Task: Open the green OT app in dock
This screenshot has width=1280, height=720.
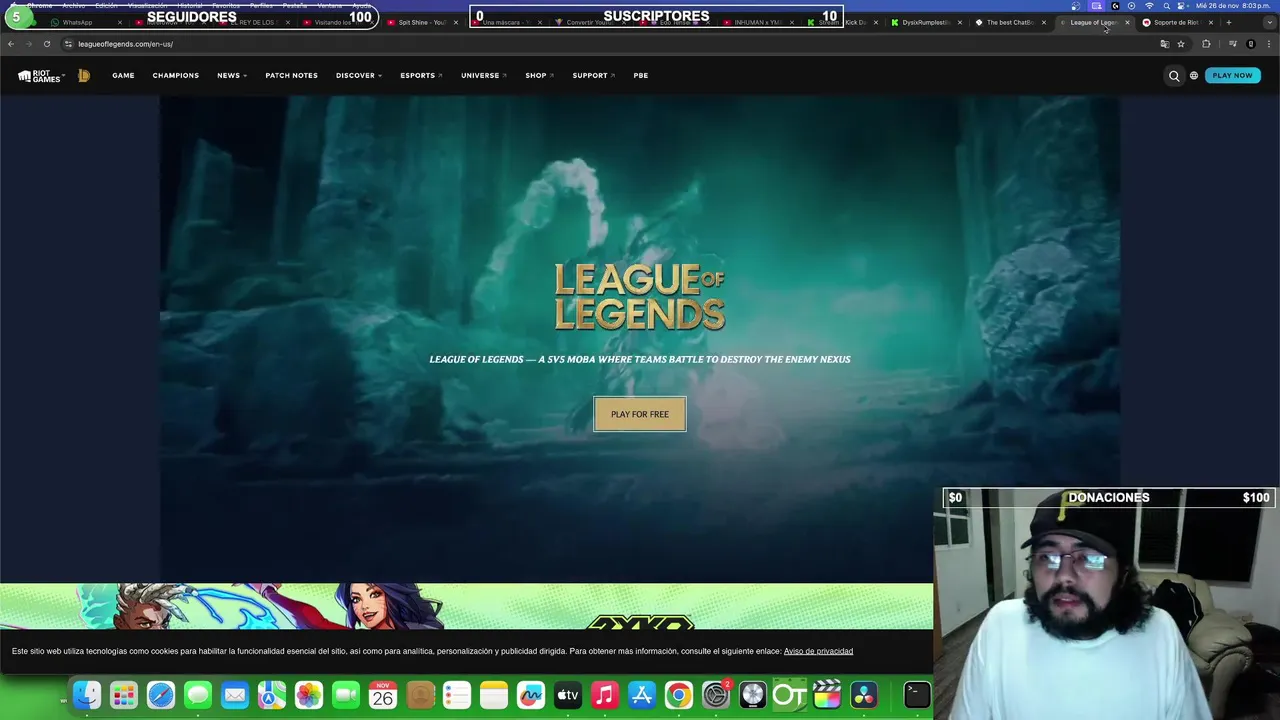Action: pyautogui.click(x=790, y=694)
